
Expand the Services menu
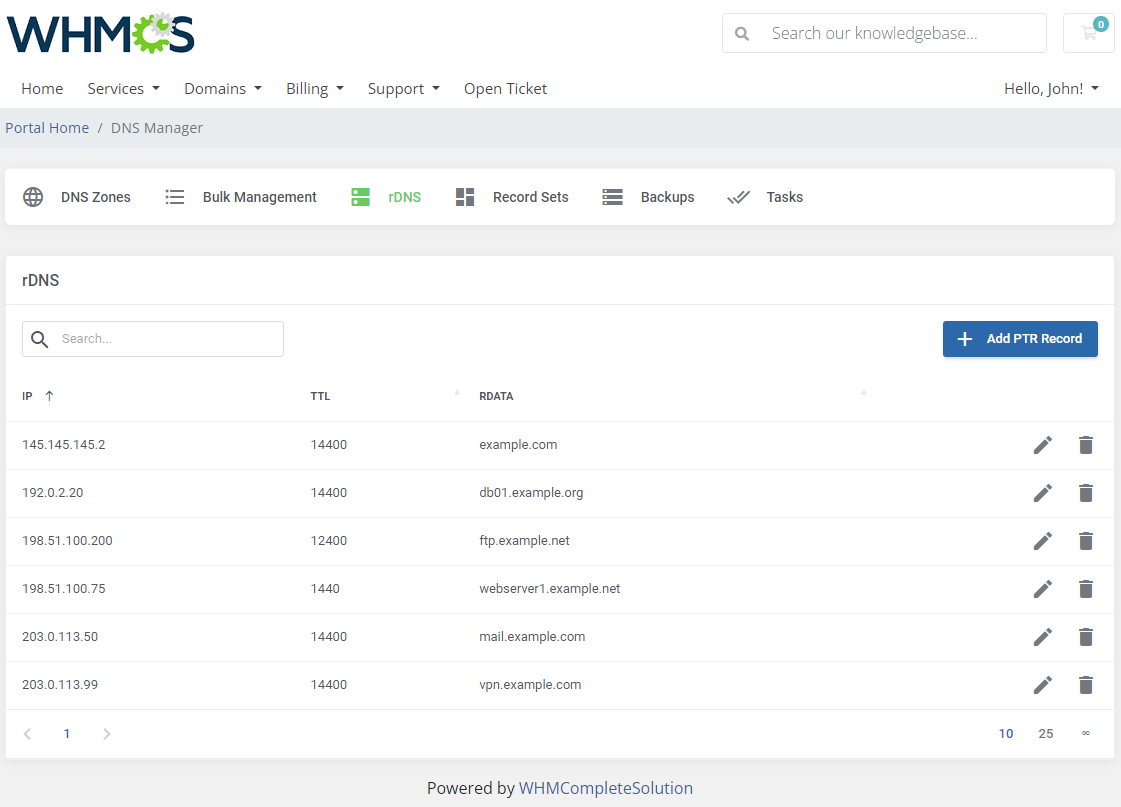tap(123, 89)
